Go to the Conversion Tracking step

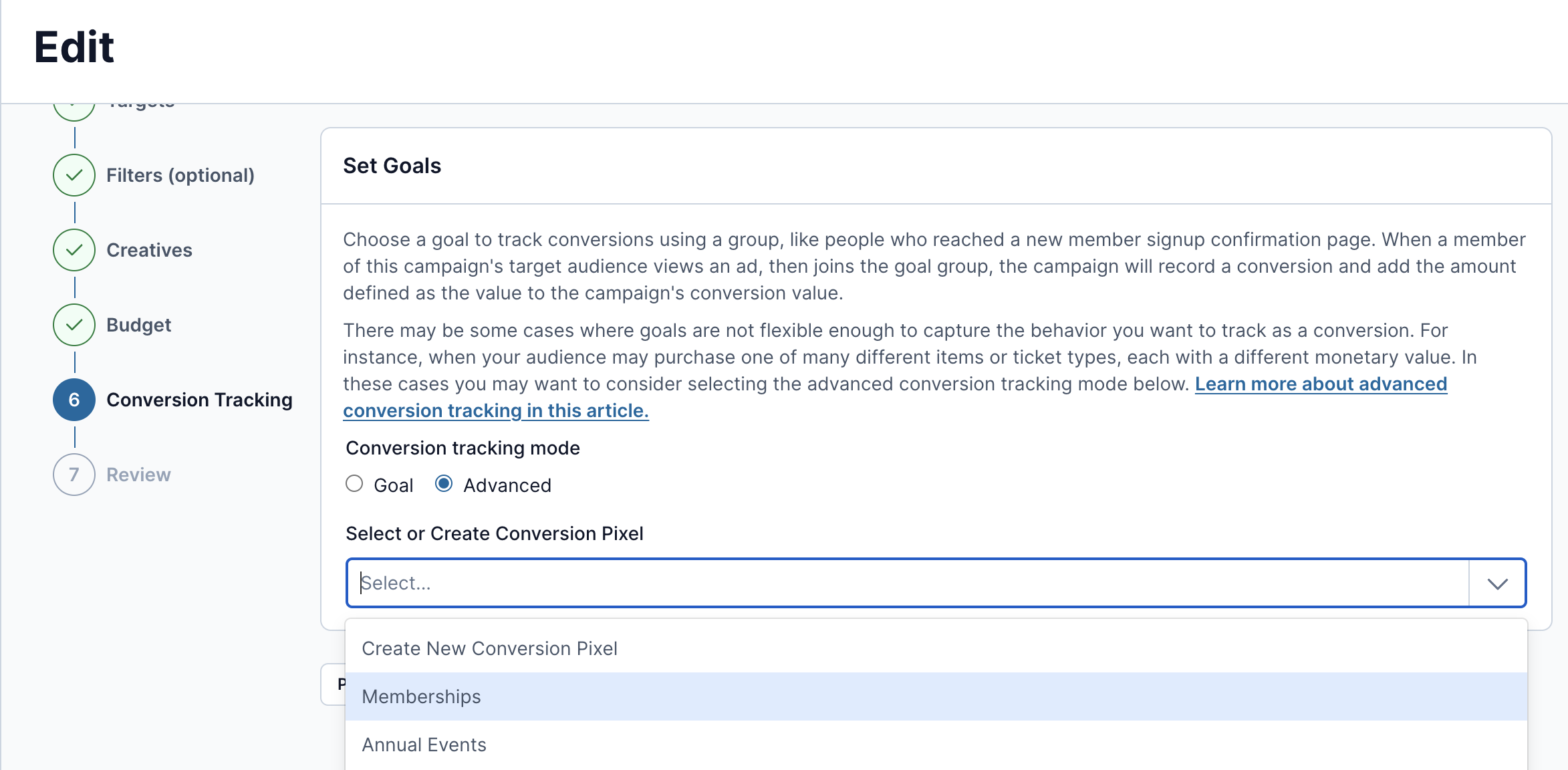[x=199, y=400]
